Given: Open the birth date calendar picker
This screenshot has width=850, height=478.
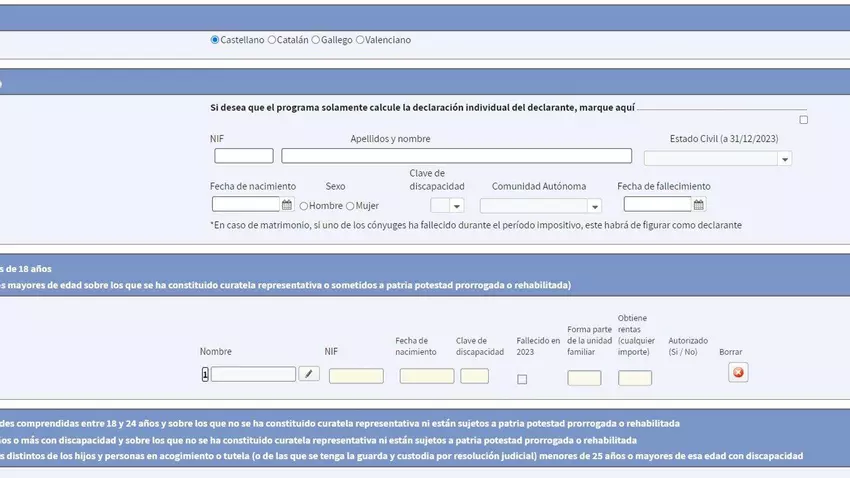Looking at the screenshot, I should [x=287, y=205].
